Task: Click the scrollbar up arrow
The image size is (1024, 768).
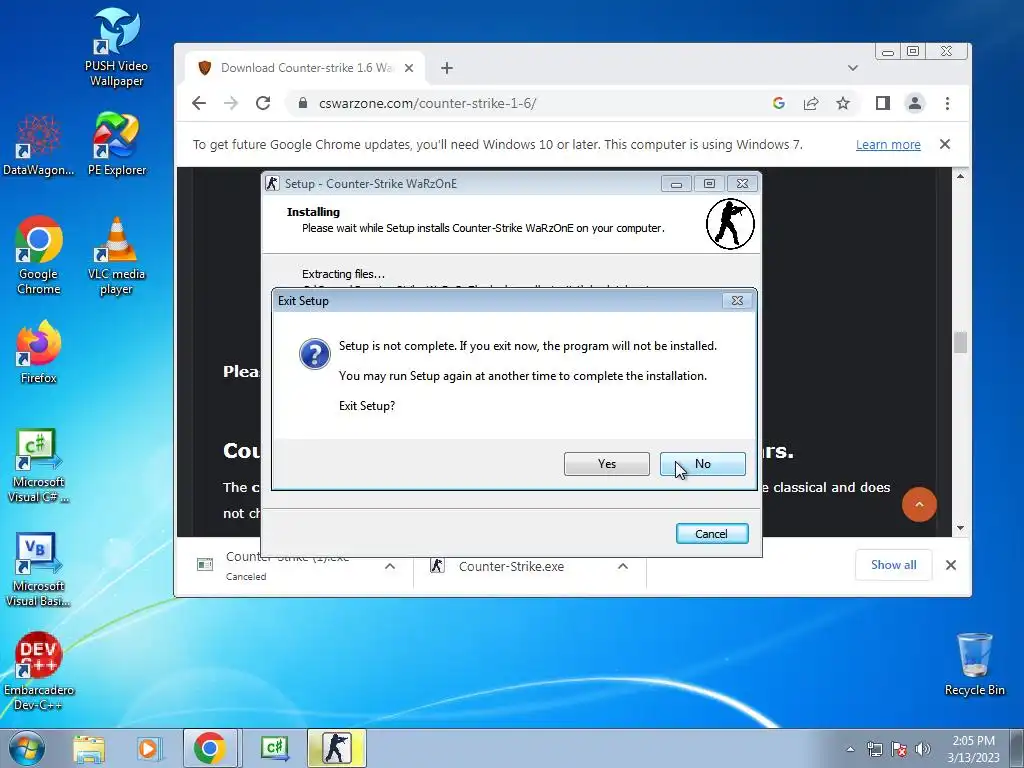Action: [960, 176]
